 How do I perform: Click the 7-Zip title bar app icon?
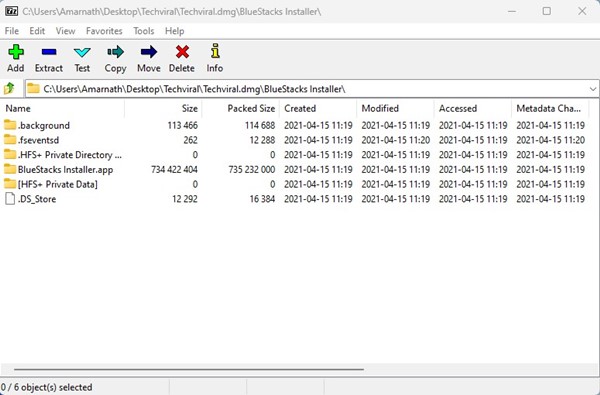(x=11, y=11)
